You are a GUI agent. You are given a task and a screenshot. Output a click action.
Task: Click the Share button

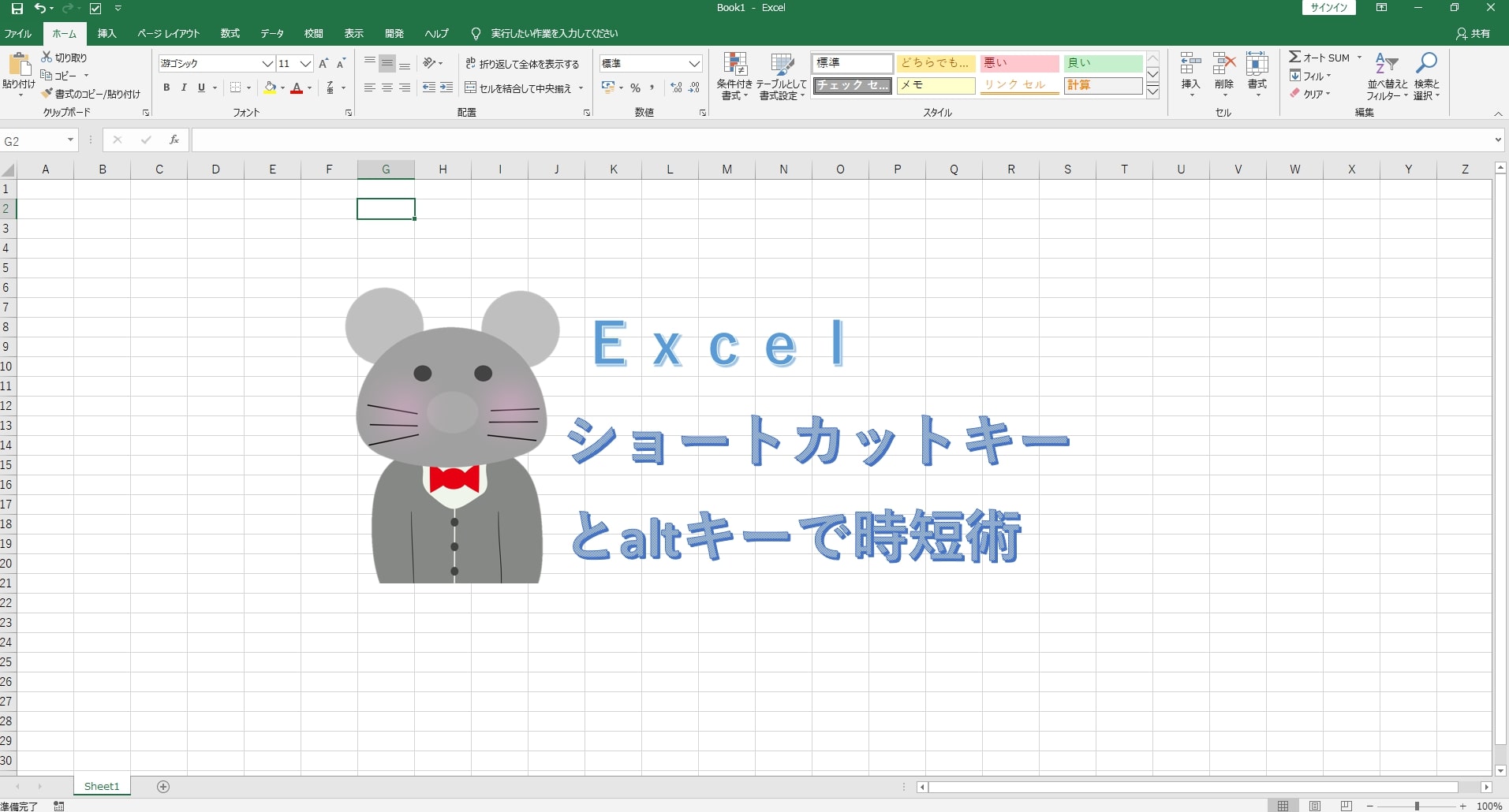tap(1474, 33)
